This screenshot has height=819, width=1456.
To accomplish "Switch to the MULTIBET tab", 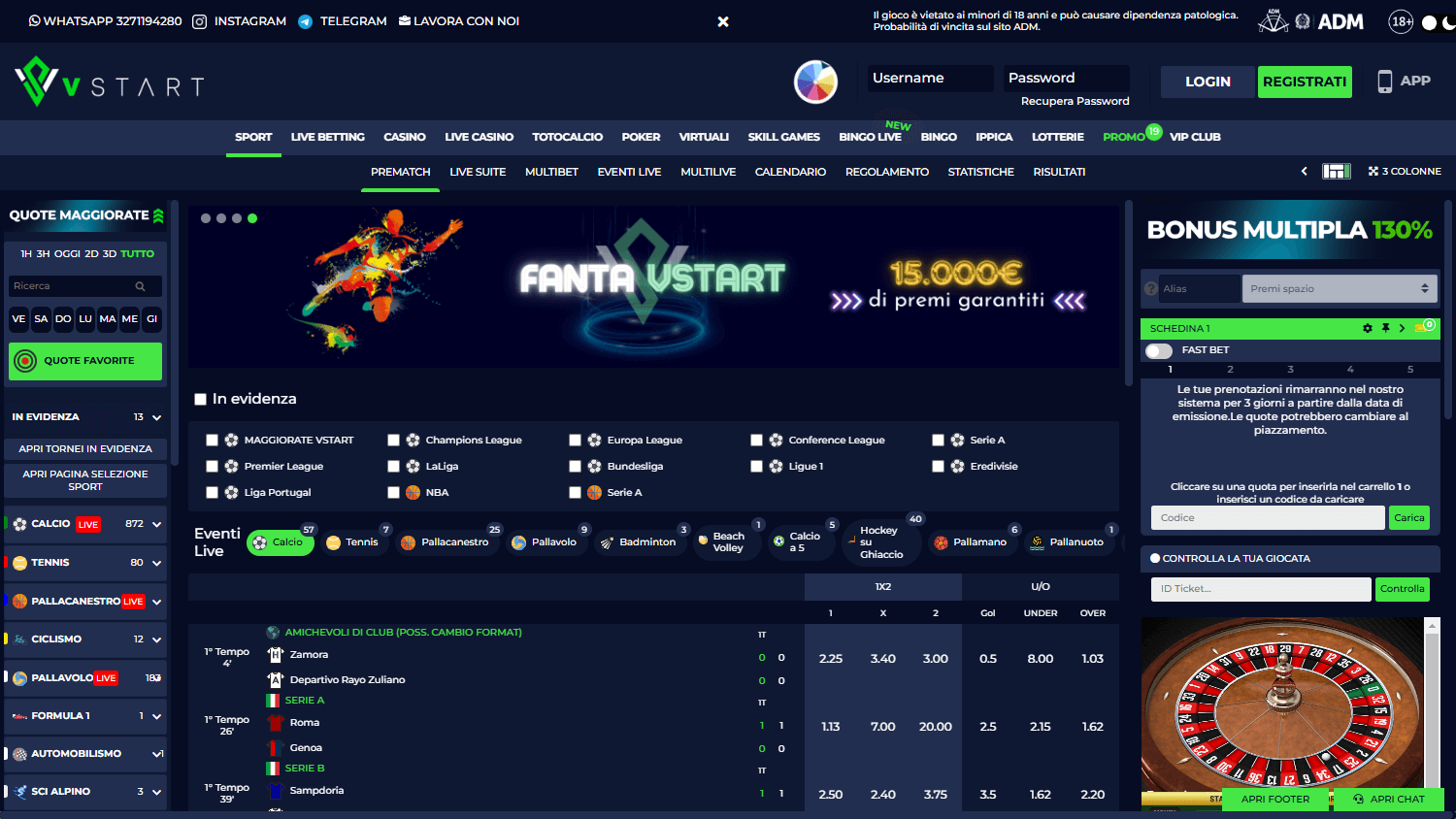I will (x=551, y=172).
